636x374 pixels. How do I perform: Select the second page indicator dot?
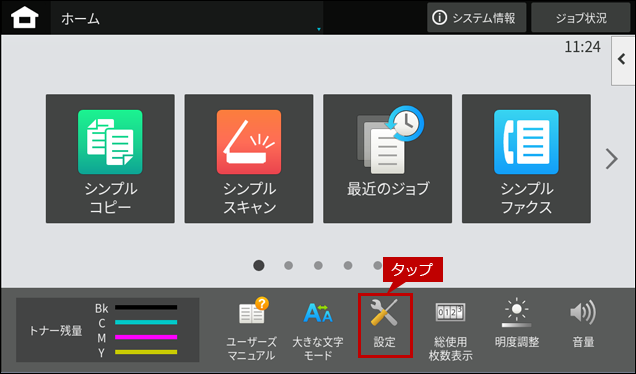pyautogui.click(x=288, y=265)
